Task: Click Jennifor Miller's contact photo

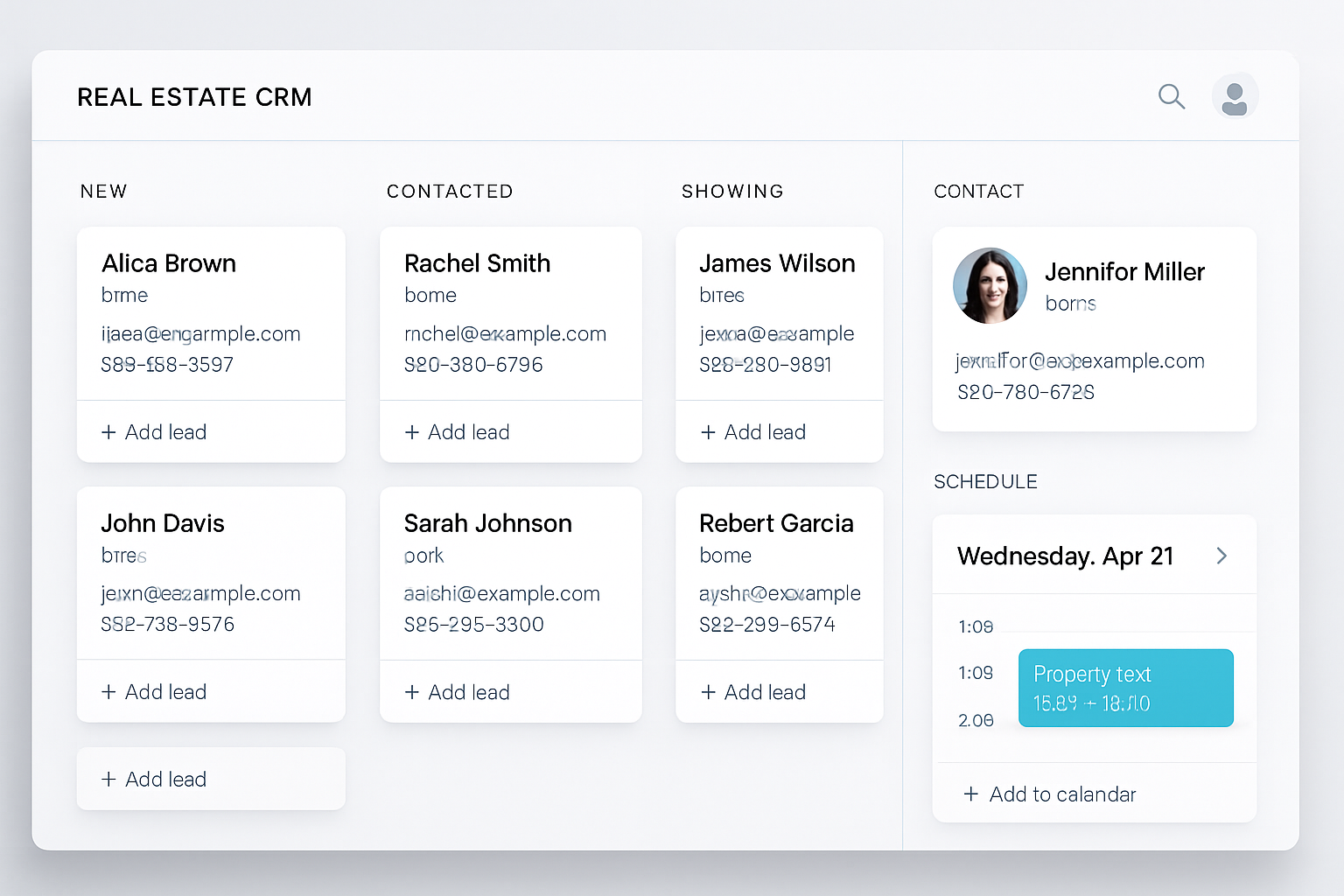Action: (990, 285)
